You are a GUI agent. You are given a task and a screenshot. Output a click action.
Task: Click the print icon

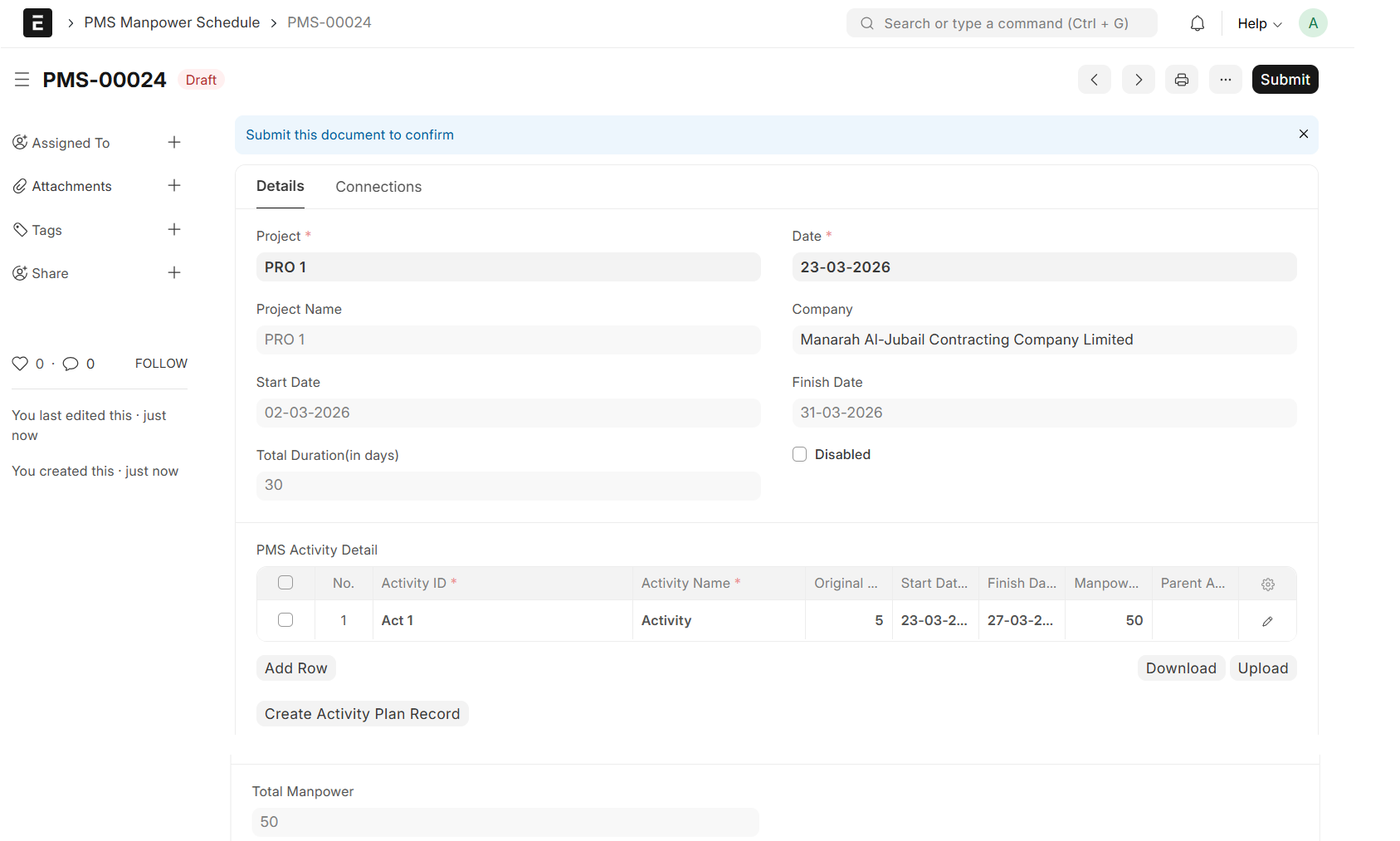pos(1181,80)
